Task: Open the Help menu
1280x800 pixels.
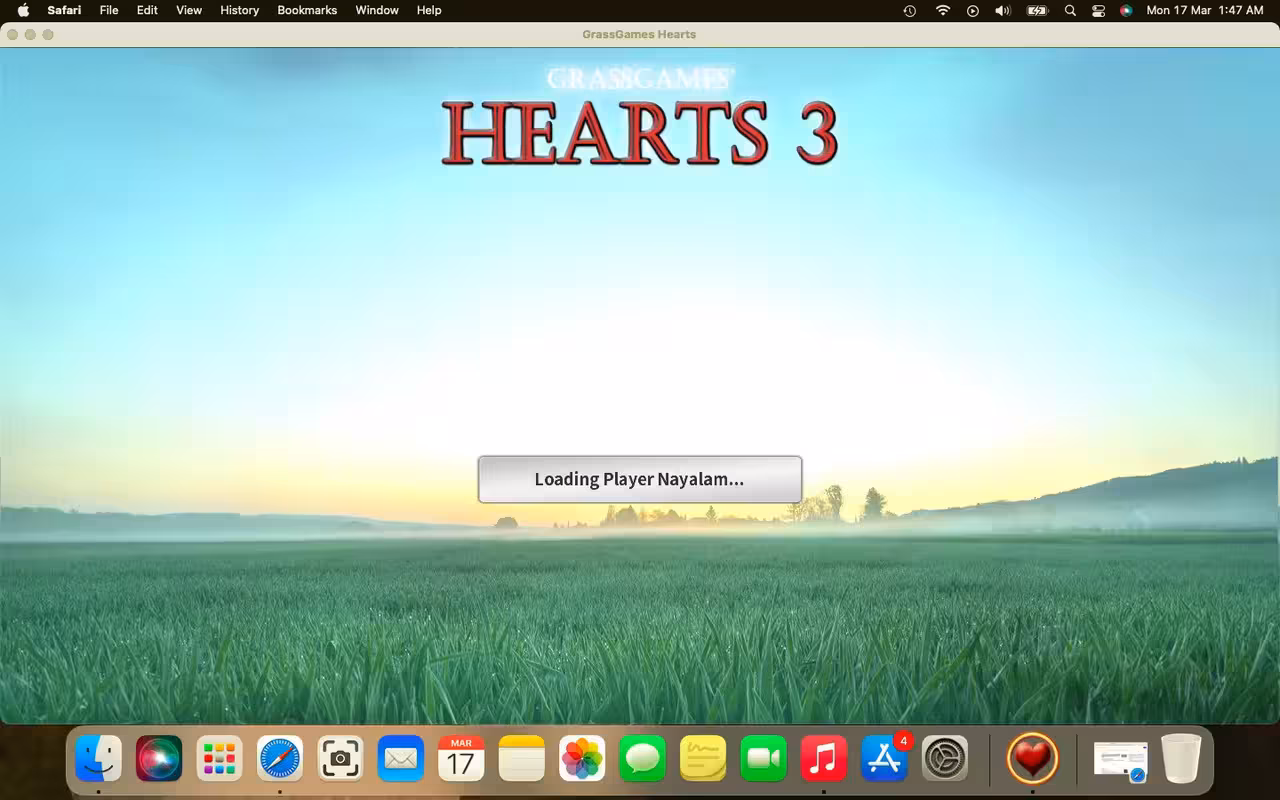Action: (x=429, y=10)
